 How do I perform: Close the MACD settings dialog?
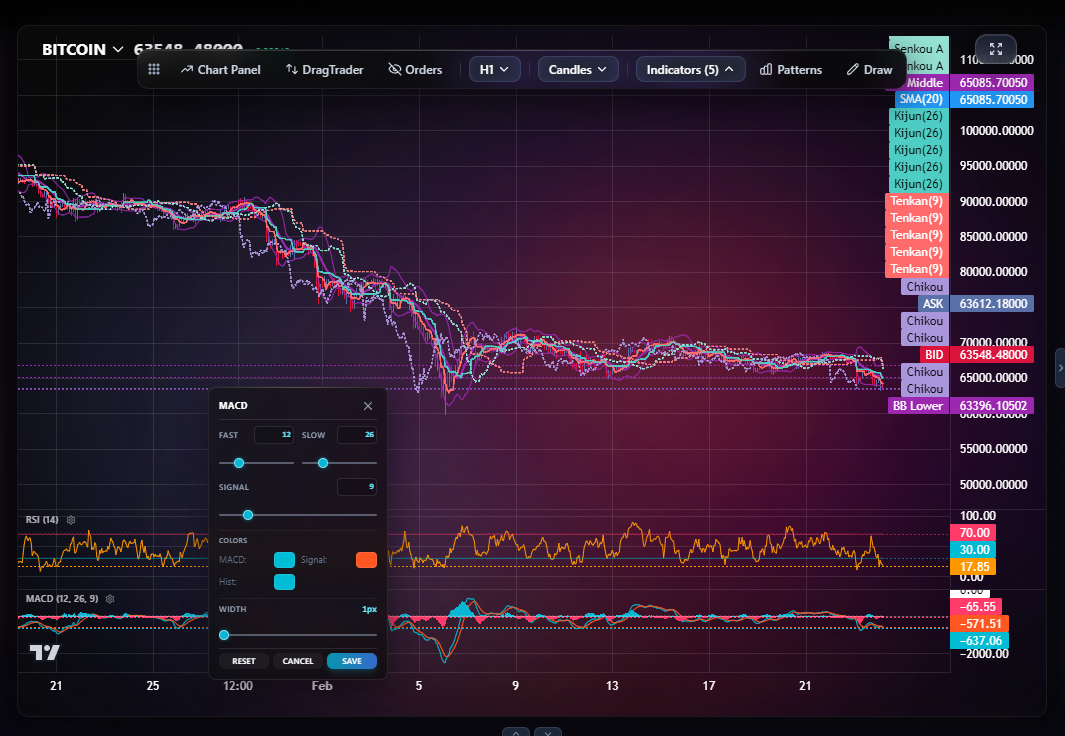point(368,406)
